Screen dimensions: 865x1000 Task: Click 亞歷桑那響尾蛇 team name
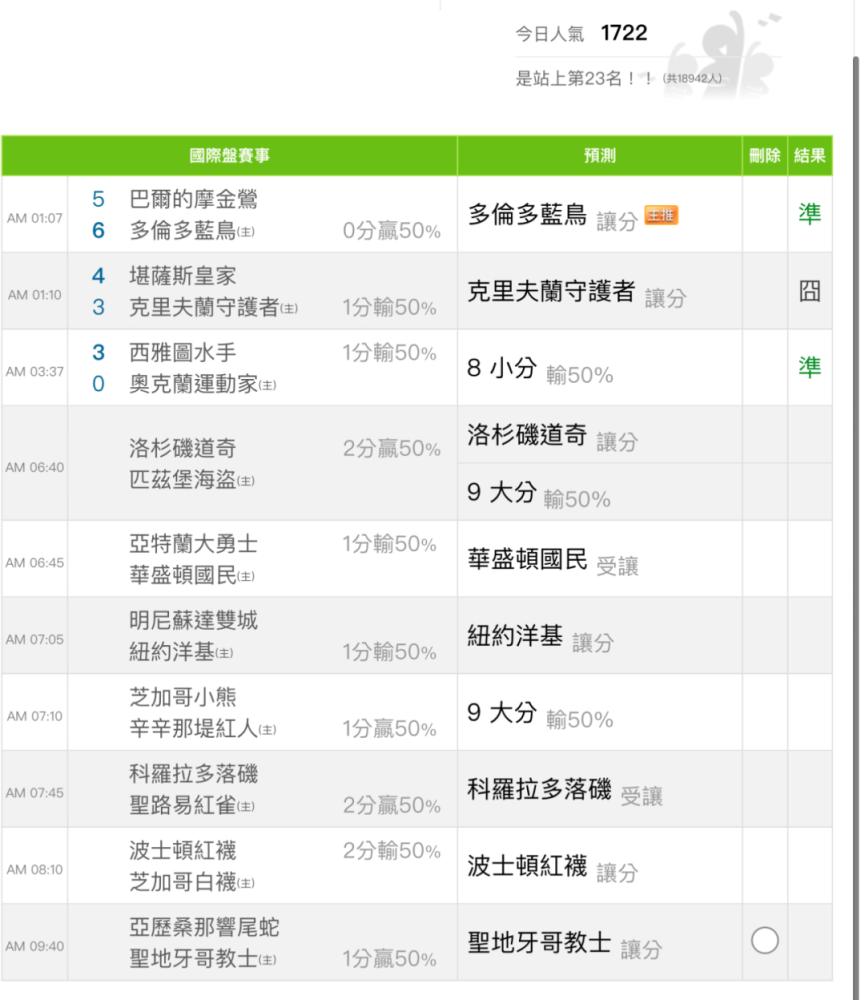coord(204,927)
